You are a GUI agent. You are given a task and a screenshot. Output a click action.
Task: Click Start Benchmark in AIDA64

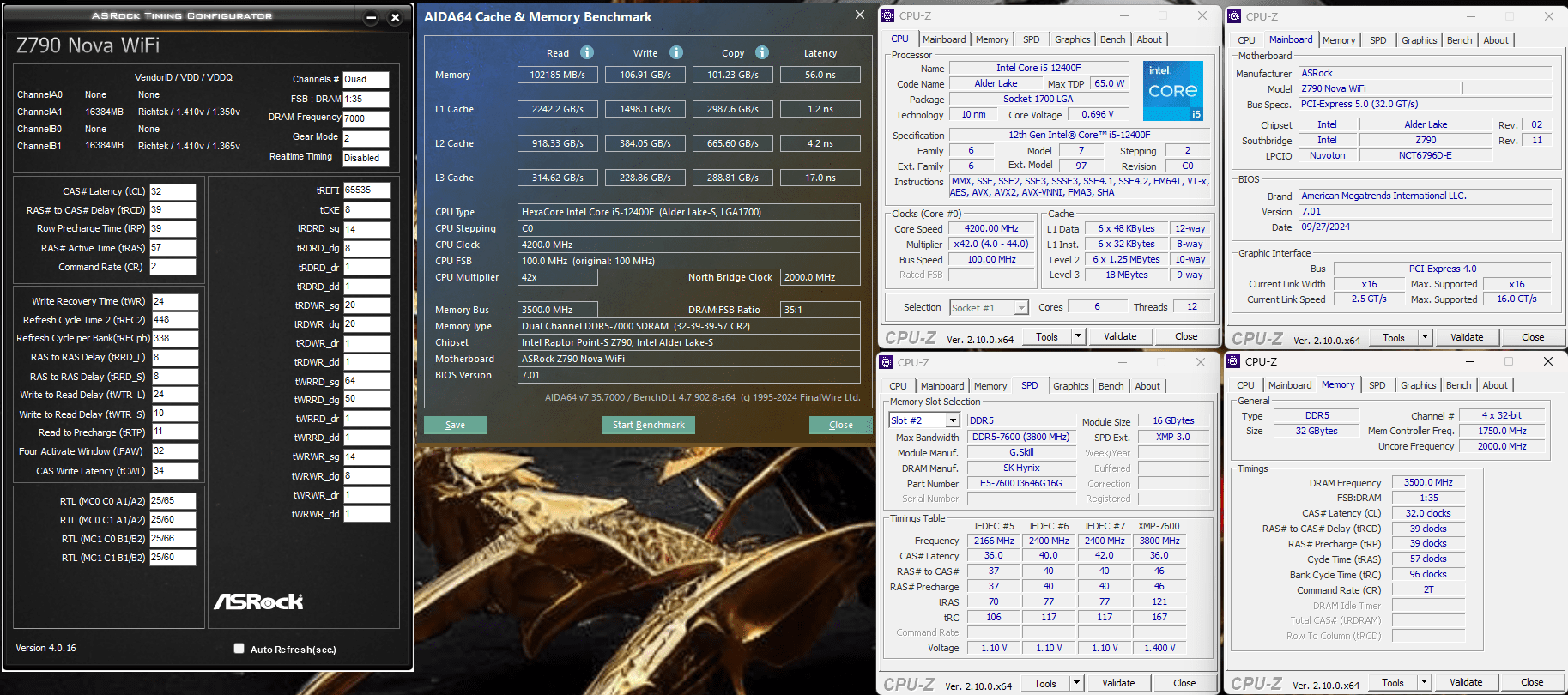[649, 425]
